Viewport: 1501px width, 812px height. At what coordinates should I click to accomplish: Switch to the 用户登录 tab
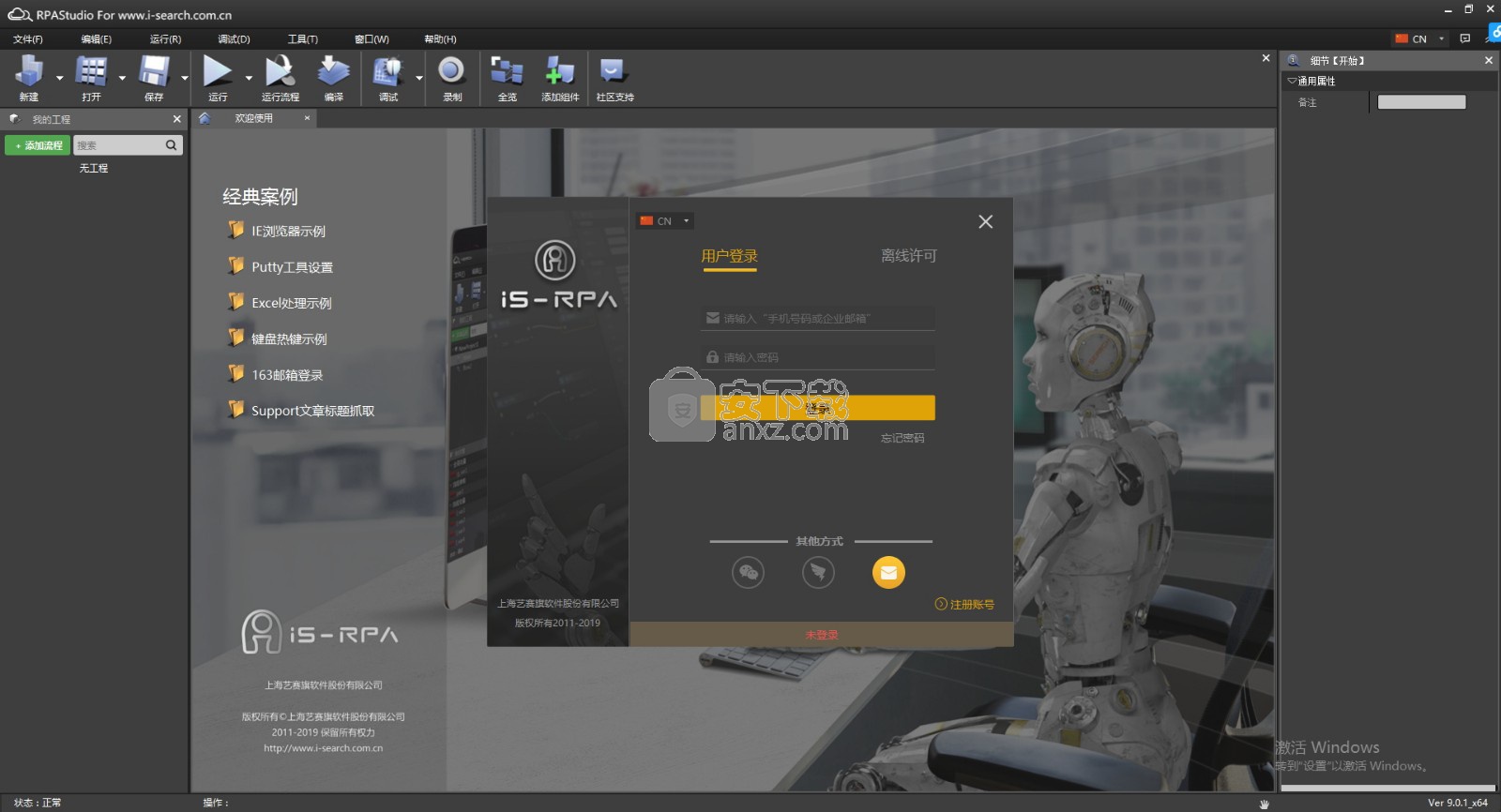pos(729,256)
